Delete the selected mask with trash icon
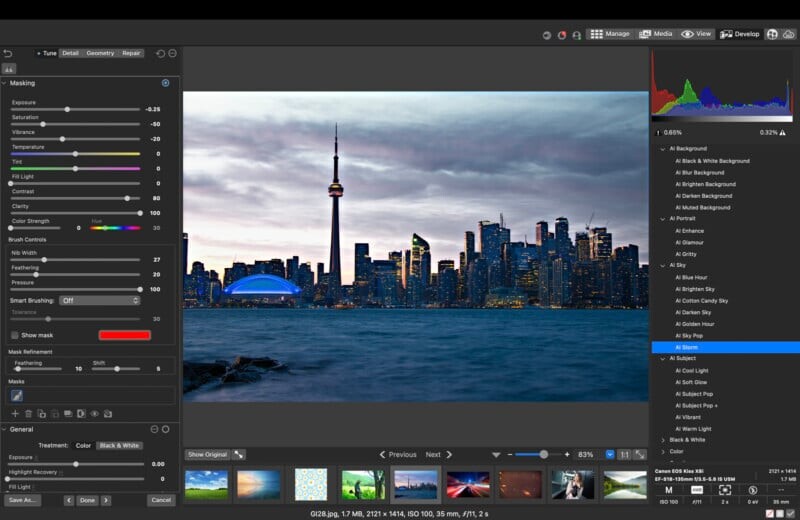The image size is (800, 520). [x=28, y=413]
